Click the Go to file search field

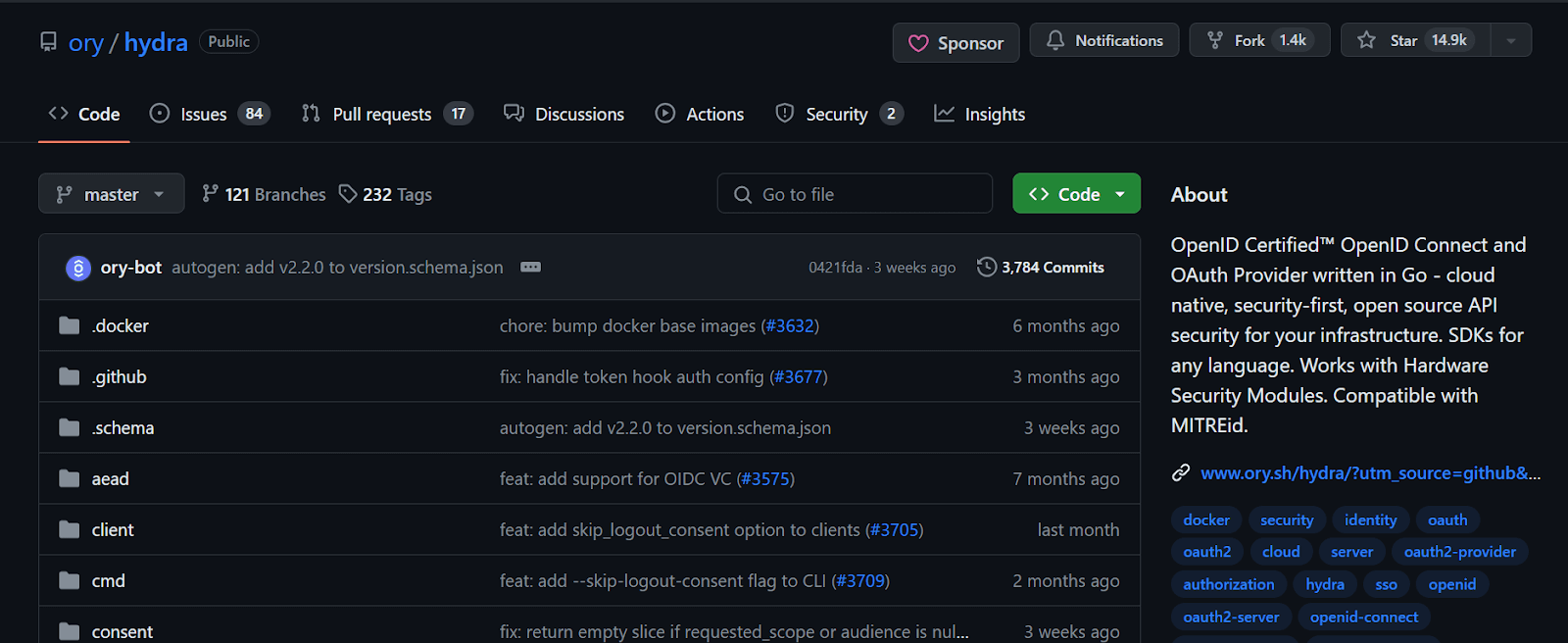(855, 194)
